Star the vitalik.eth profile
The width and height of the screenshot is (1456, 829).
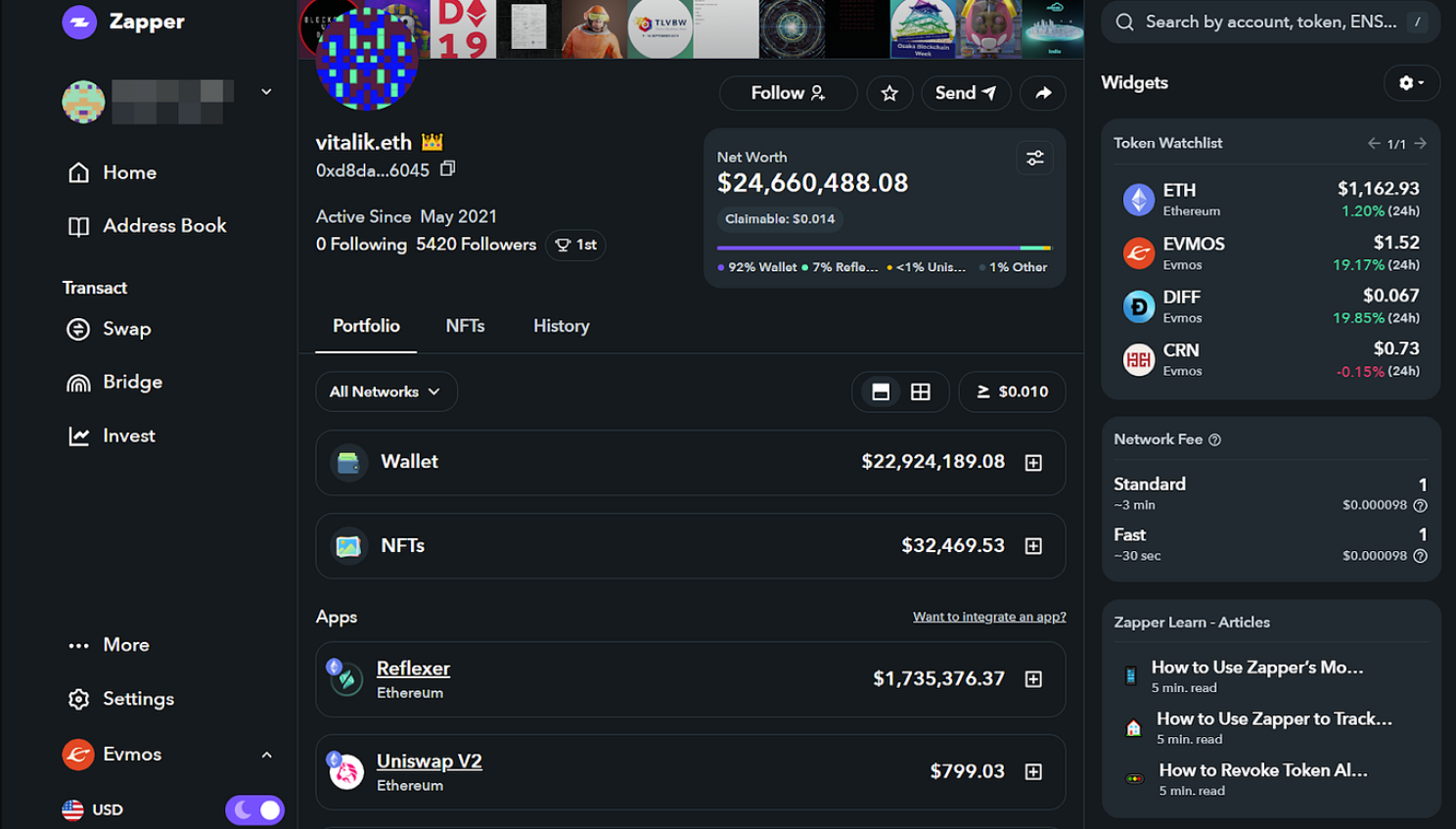pos(889,93)
